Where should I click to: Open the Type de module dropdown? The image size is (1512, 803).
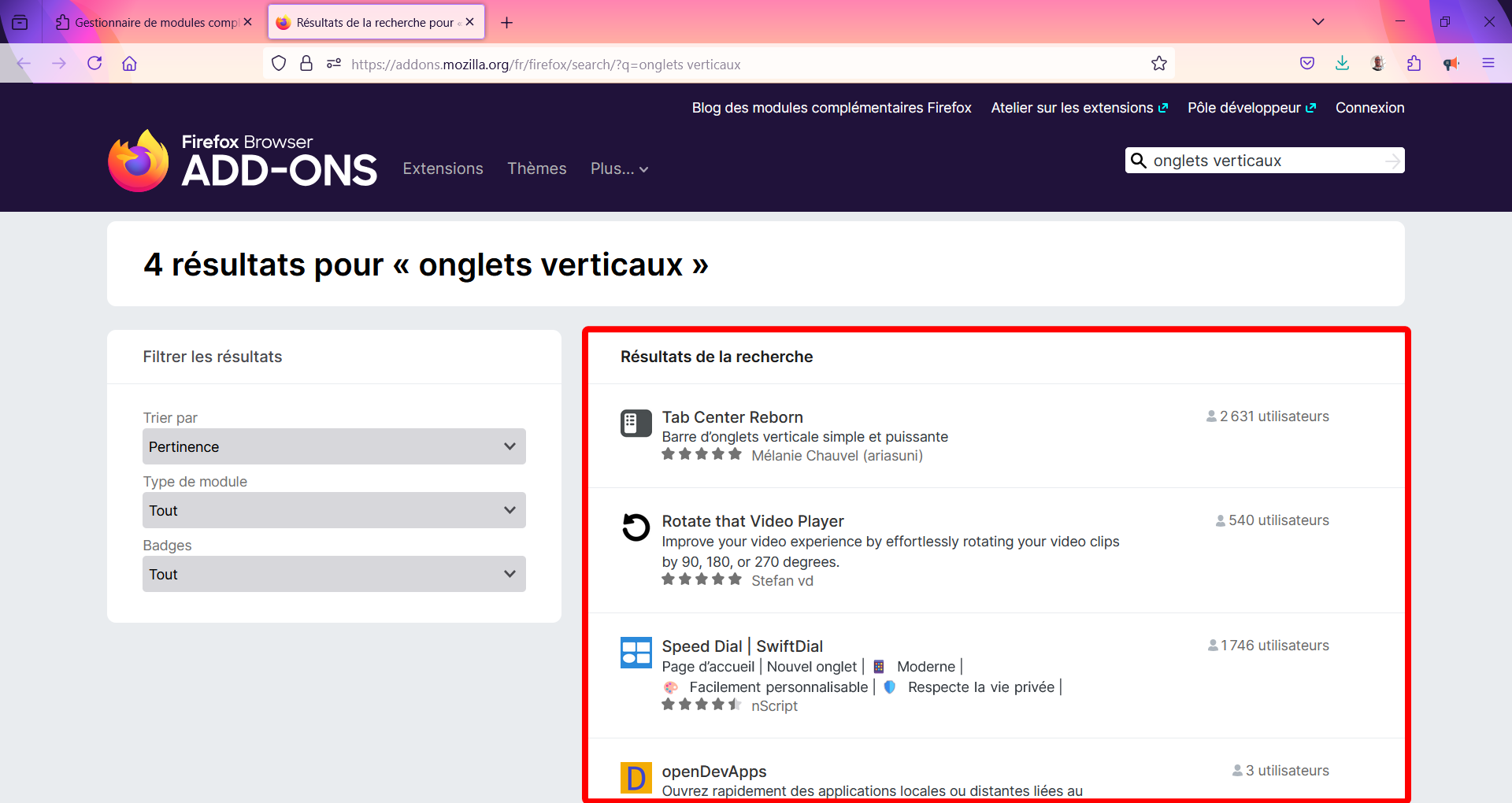(x=334, y=510)
